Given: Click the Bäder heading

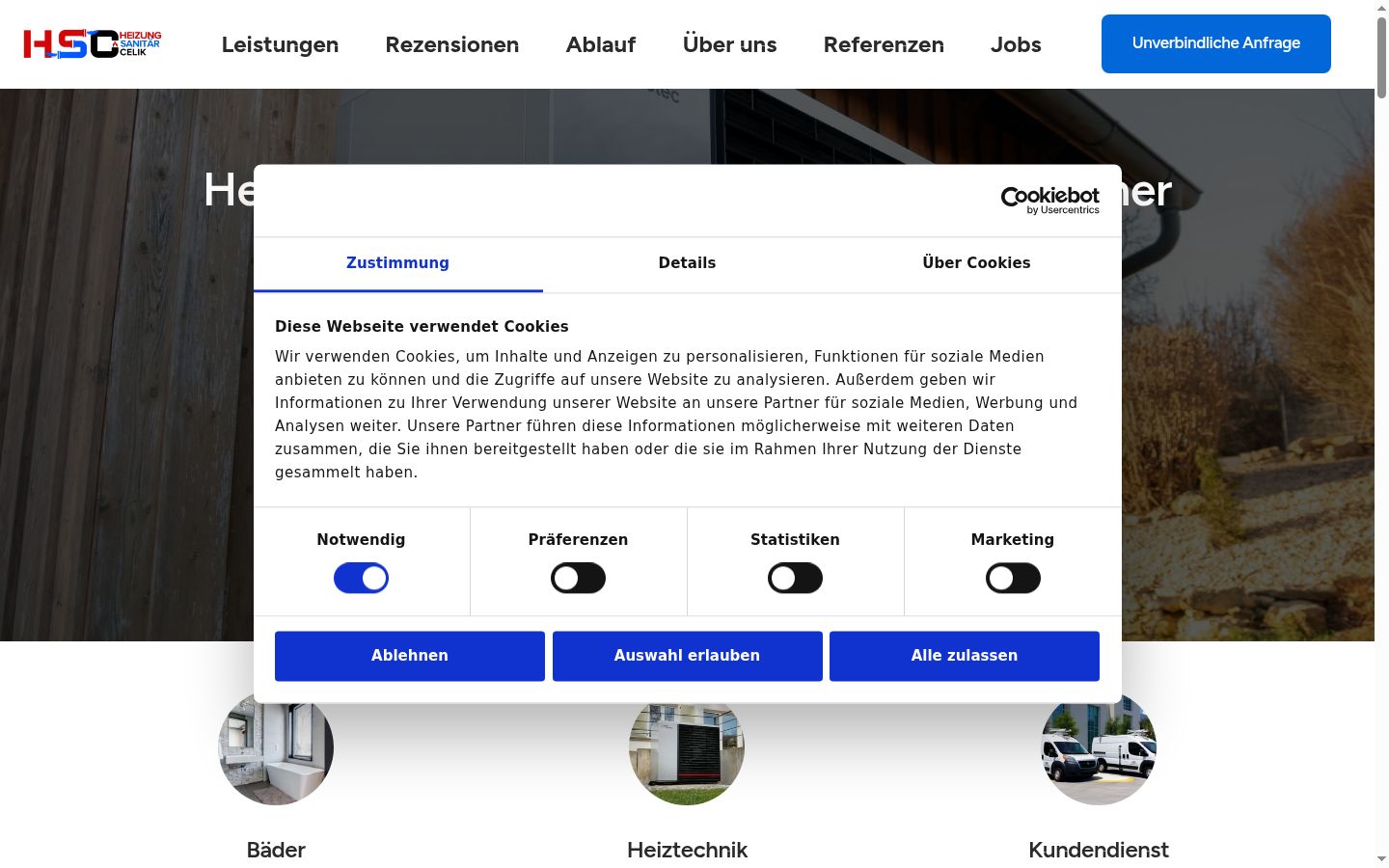Looking at the screenshot, I should tap(276, 850).
